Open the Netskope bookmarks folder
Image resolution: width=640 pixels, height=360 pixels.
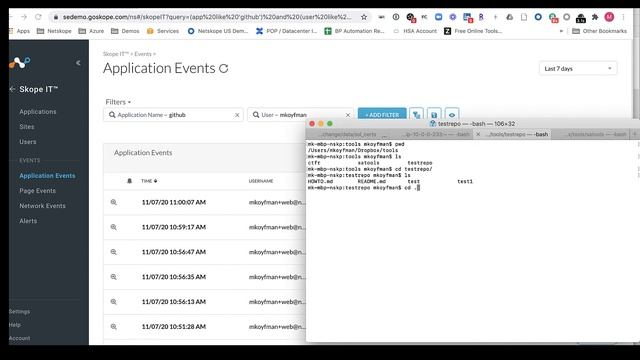54,31
